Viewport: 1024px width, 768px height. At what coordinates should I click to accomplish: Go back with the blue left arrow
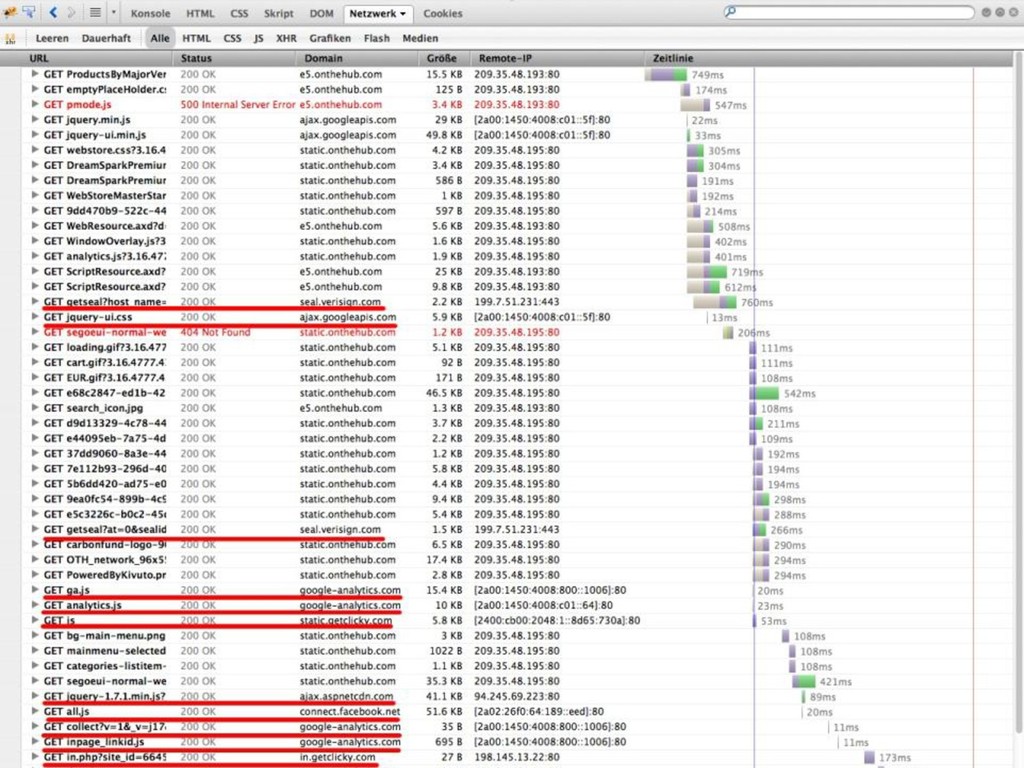[x=54, y=12]
